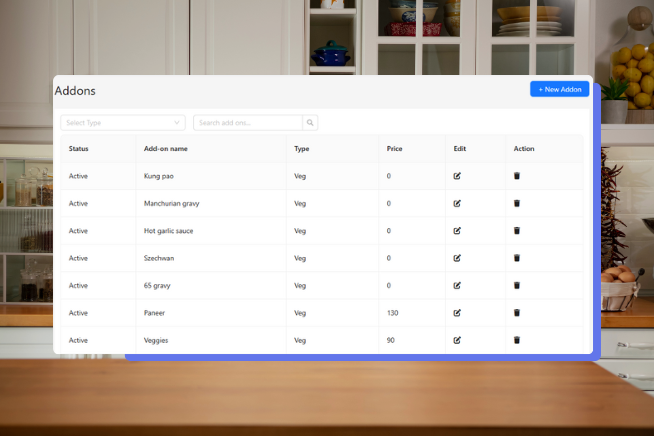This screenshot has width=654, height=436.
Task: Edit the Szechwan addon row
Action: 457,258
